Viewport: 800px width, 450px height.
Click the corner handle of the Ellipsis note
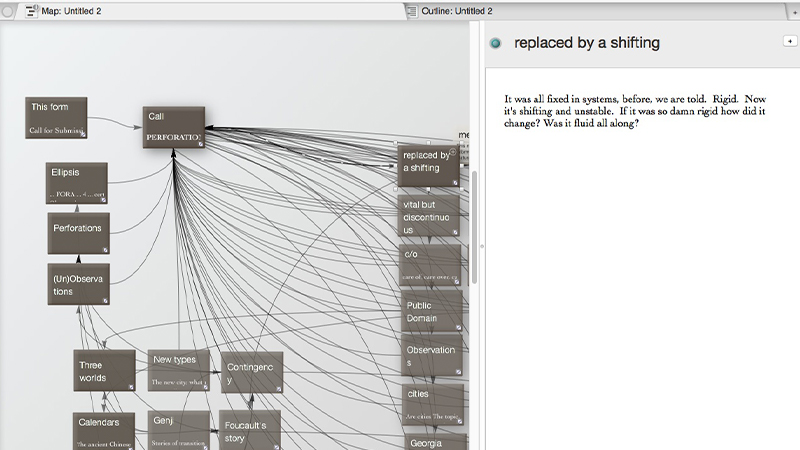point(104,200)
